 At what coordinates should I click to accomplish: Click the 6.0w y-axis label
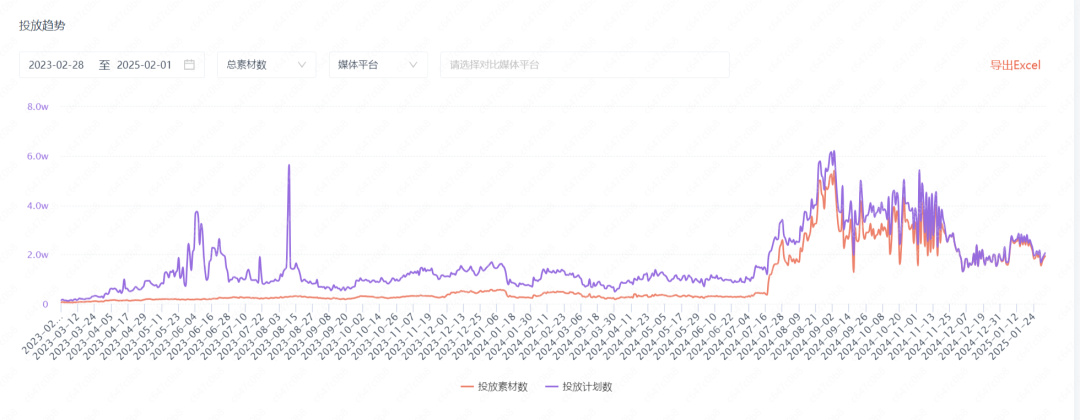click(x=37, y=156)
